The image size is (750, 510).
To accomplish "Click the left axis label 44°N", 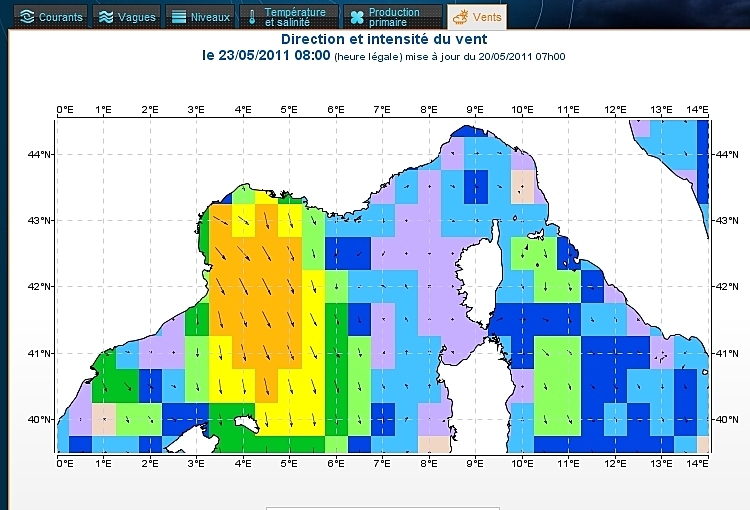I will 40,155.
